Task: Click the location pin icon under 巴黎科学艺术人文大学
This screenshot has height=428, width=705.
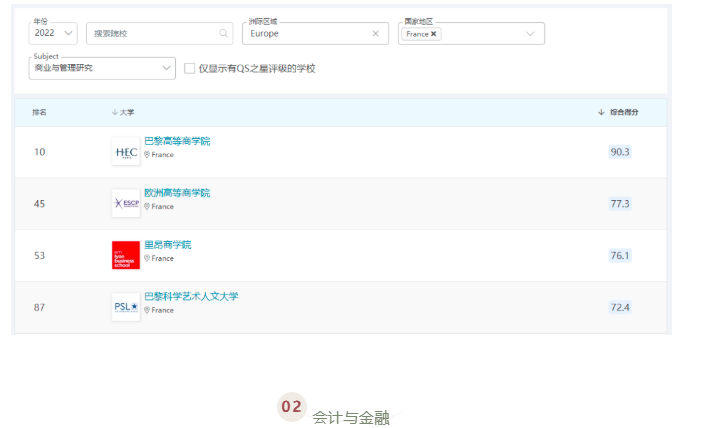Action: coord(147,310)
